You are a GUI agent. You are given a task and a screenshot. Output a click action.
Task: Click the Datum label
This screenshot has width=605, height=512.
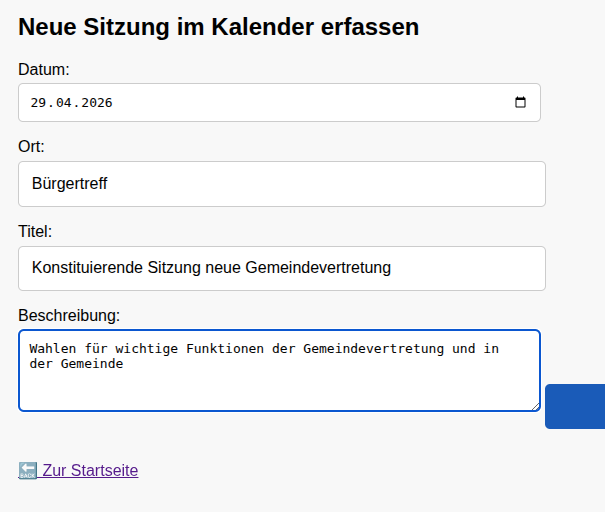coord(43,69)
